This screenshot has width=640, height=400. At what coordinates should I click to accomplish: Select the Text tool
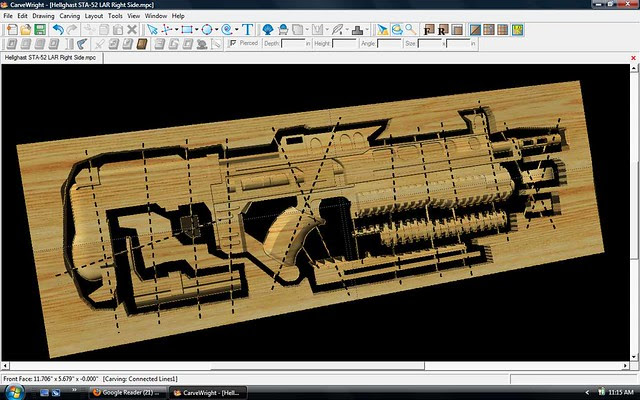pos(247,29)
